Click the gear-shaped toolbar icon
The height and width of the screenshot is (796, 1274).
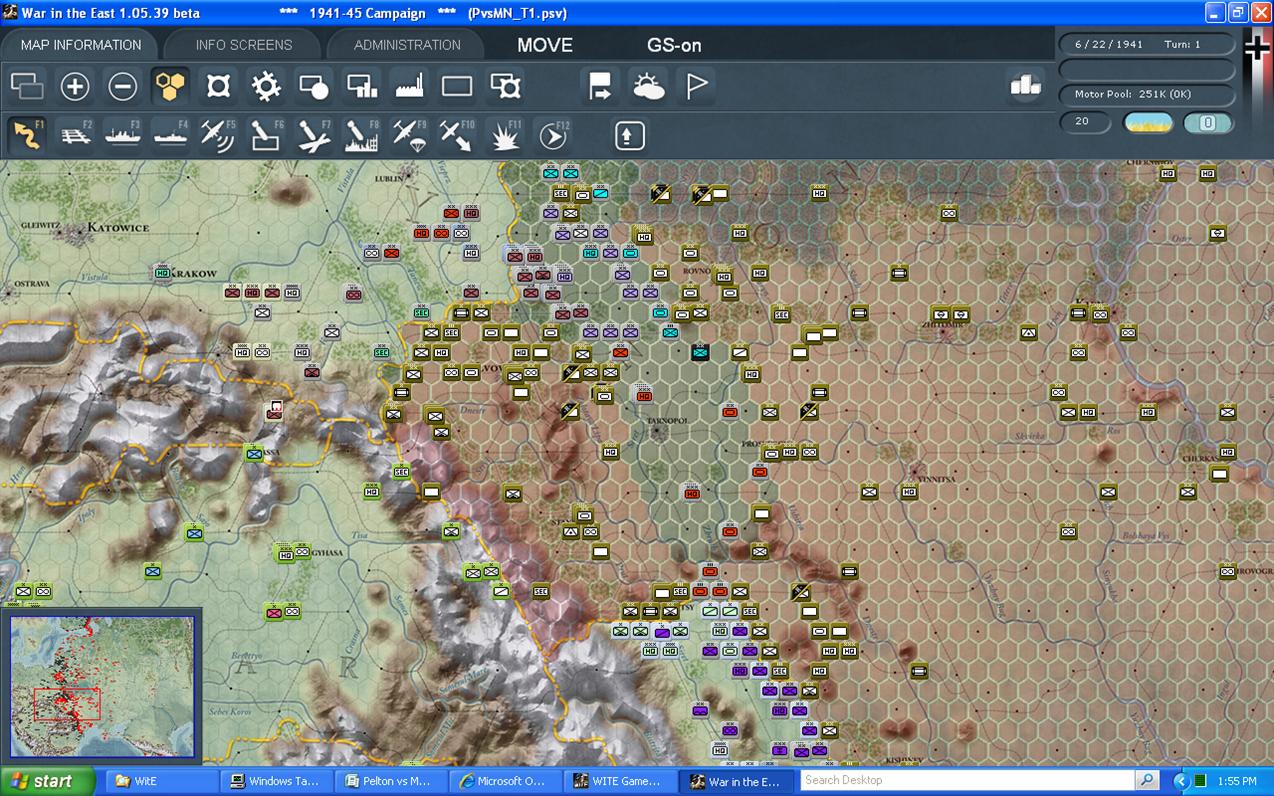coord(266,87)
